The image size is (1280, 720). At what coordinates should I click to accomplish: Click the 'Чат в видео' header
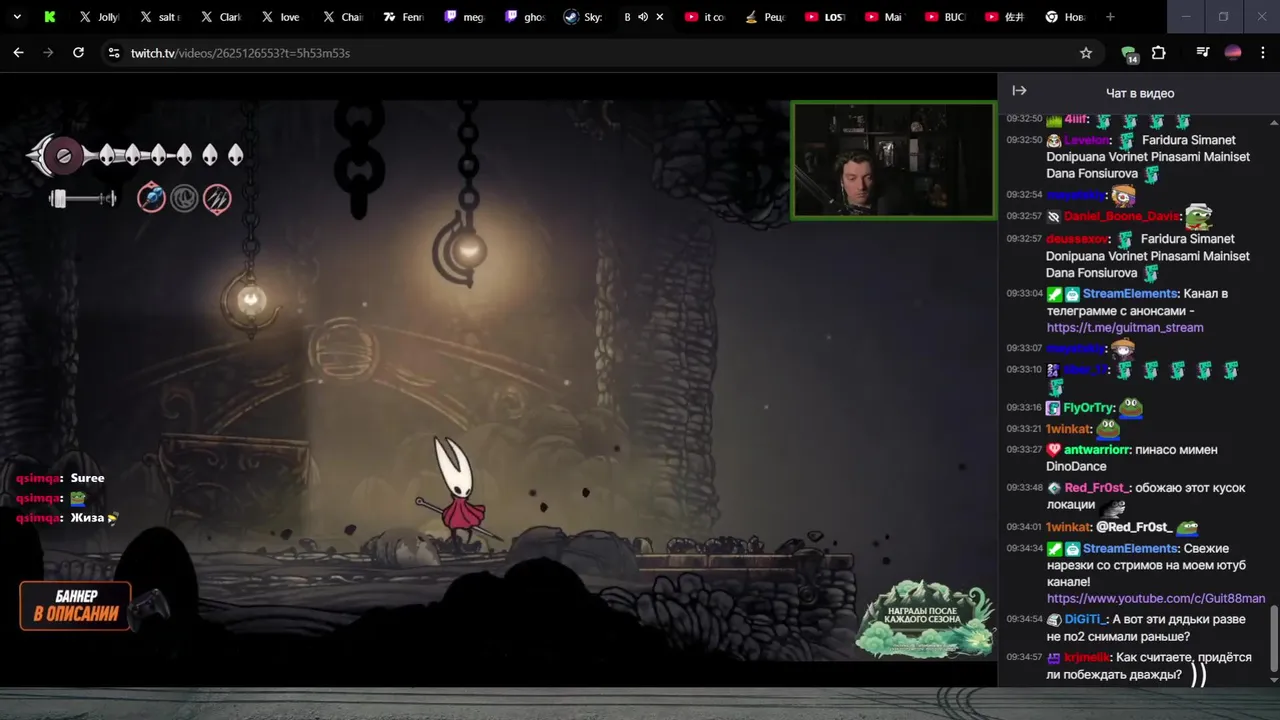click(x=1140, y=93)
